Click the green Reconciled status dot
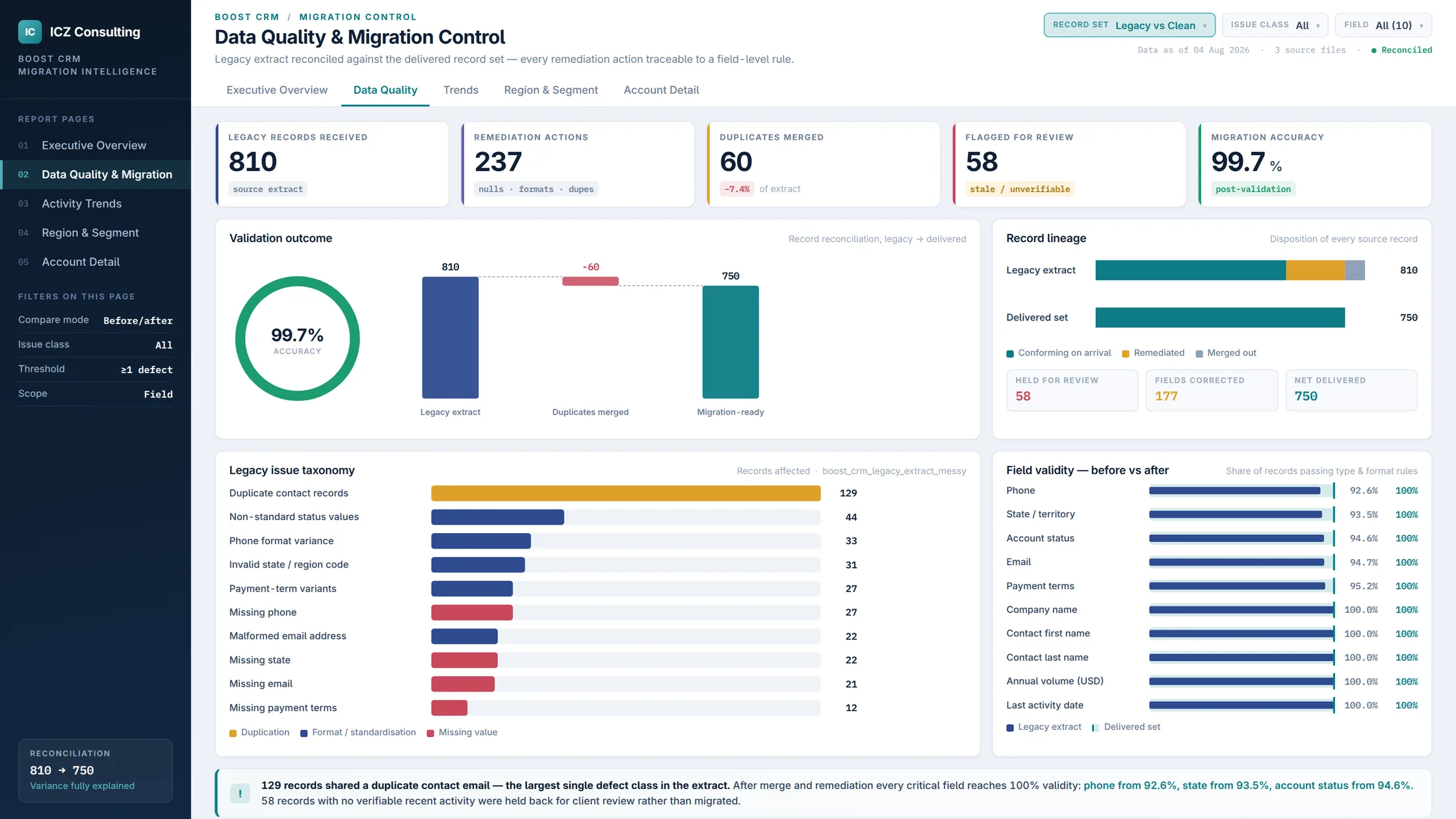 1373,51
